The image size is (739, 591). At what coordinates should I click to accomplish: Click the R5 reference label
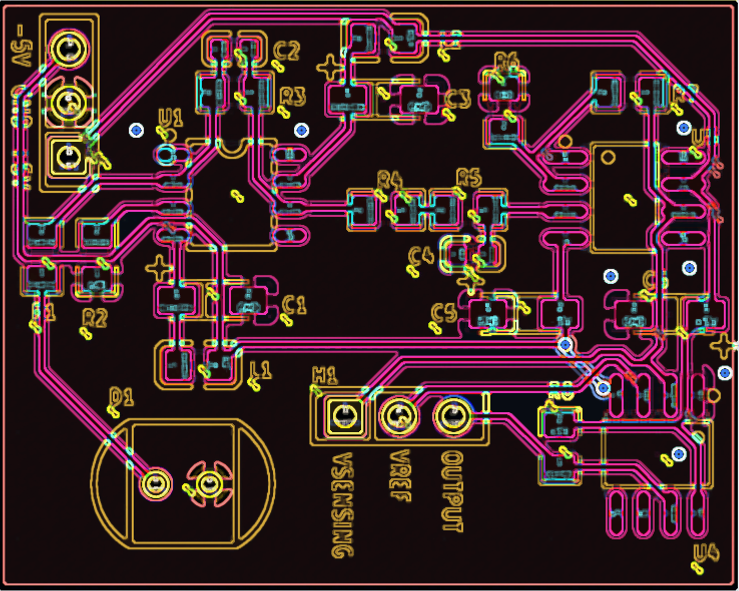(x=468, y=178)
